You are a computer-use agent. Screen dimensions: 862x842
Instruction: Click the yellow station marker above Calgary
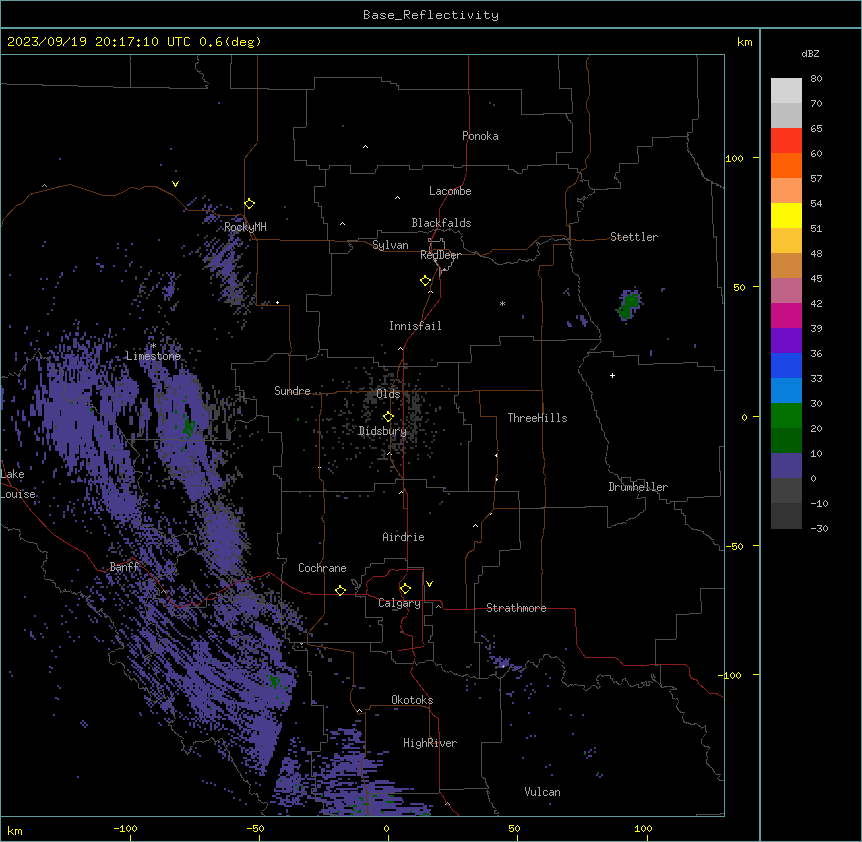[405, 589]
